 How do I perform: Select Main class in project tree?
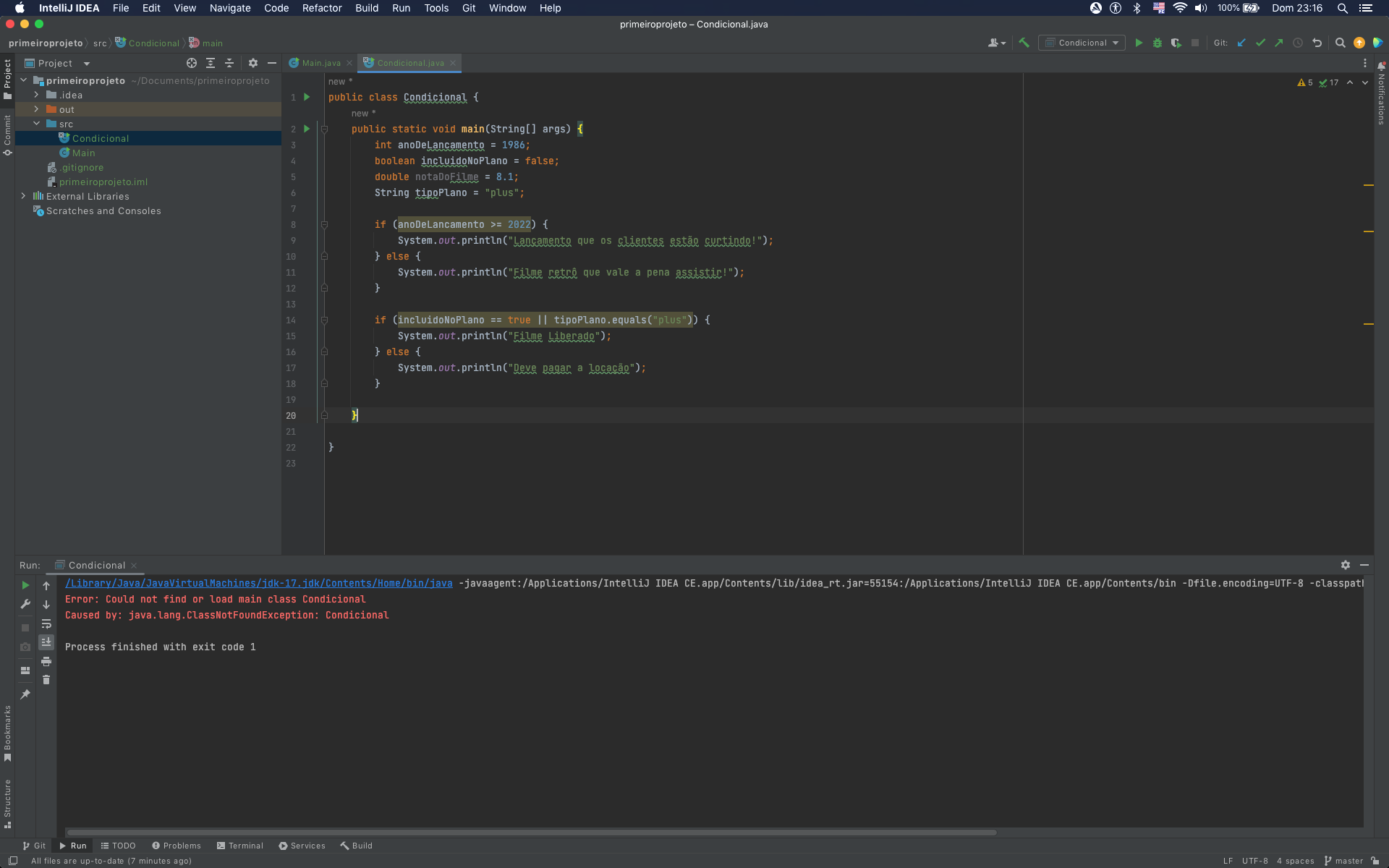[84, 153]
